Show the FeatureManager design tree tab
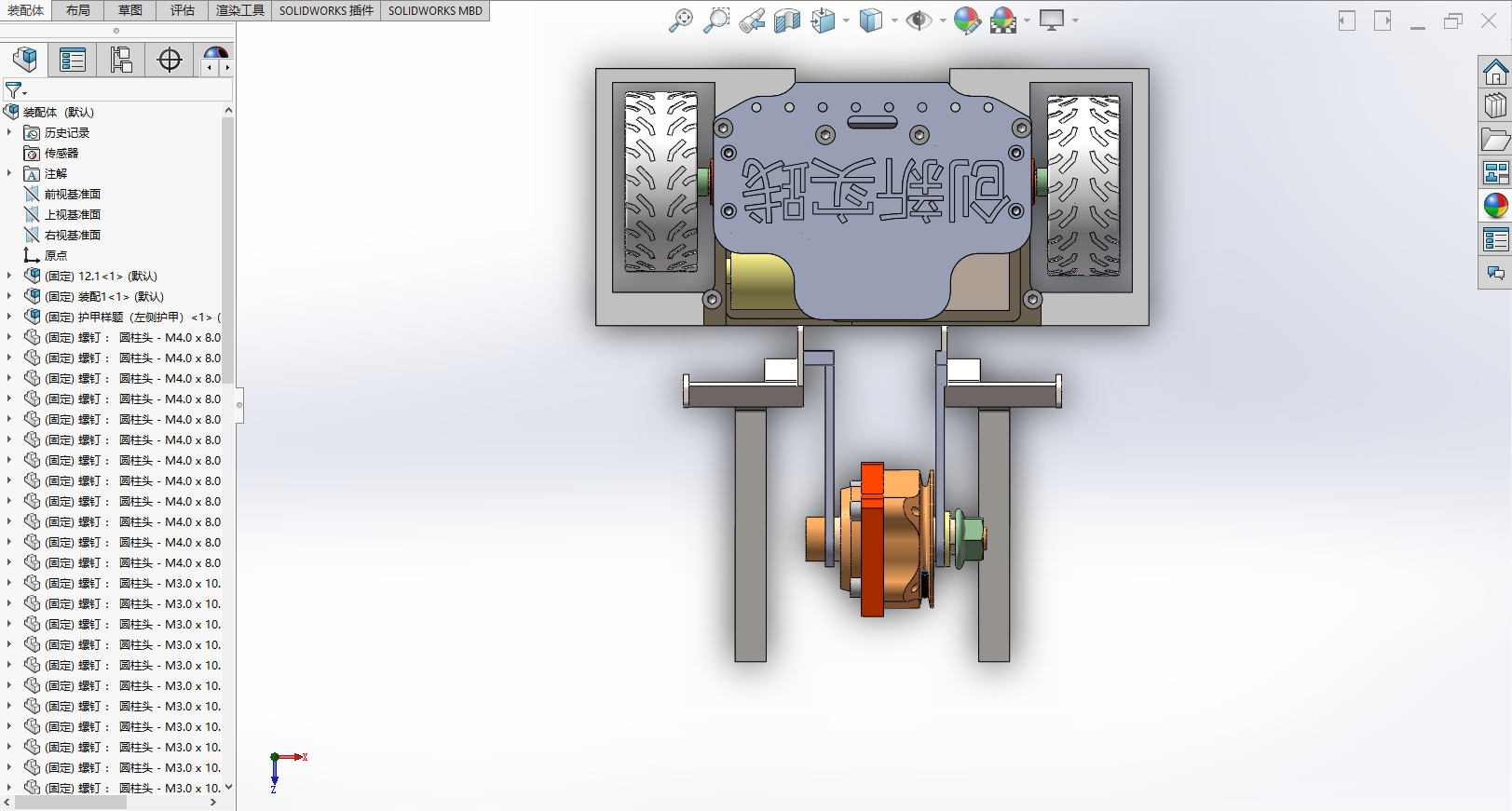Viewport: 1512px width, 811px height. point(25,60)
